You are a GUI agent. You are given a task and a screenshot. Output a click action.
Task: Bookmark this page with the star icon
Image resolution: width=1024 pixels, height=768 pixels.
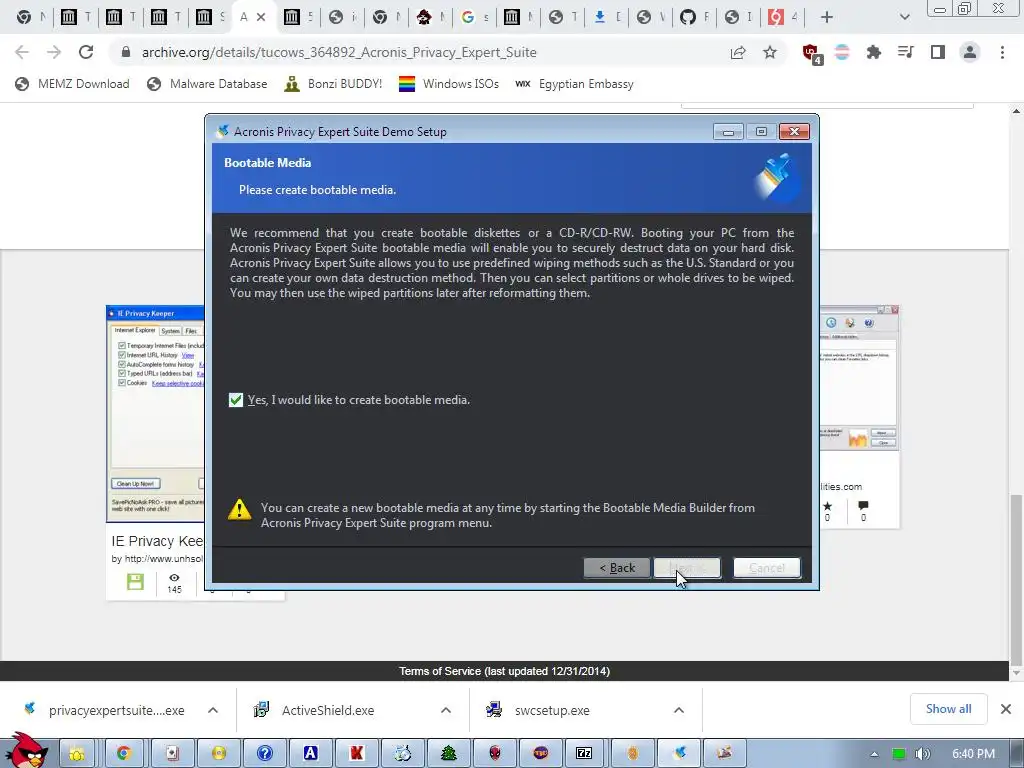click(770, 52)
